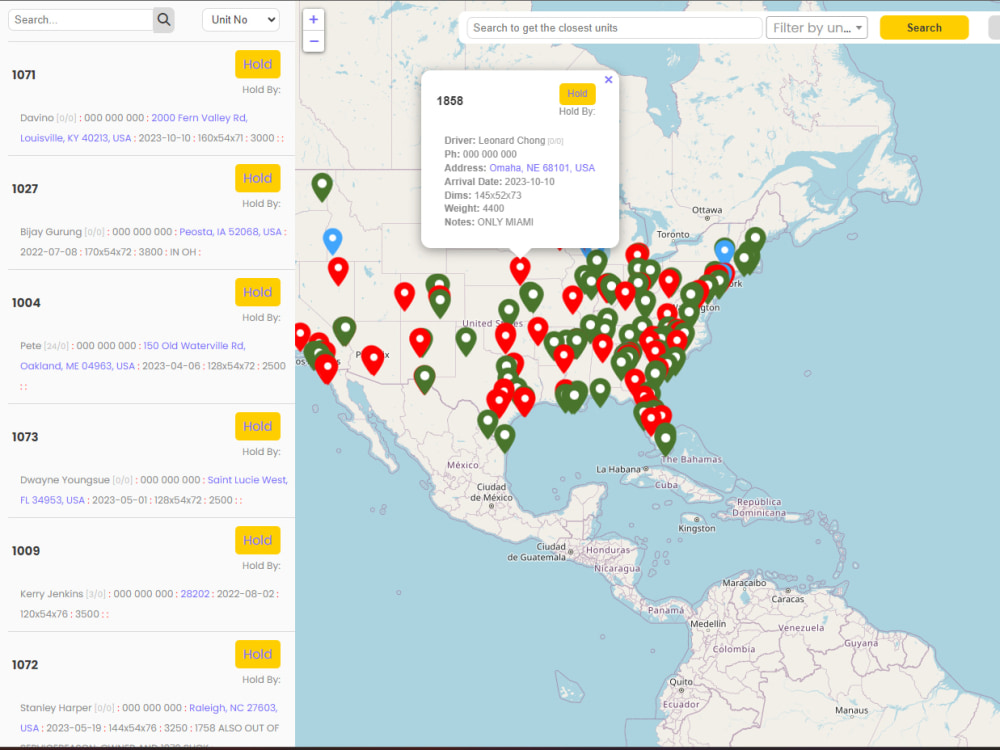The image size is (1000, 750).
Task: Click unit number 1073 heading
Action: [25, 437]
